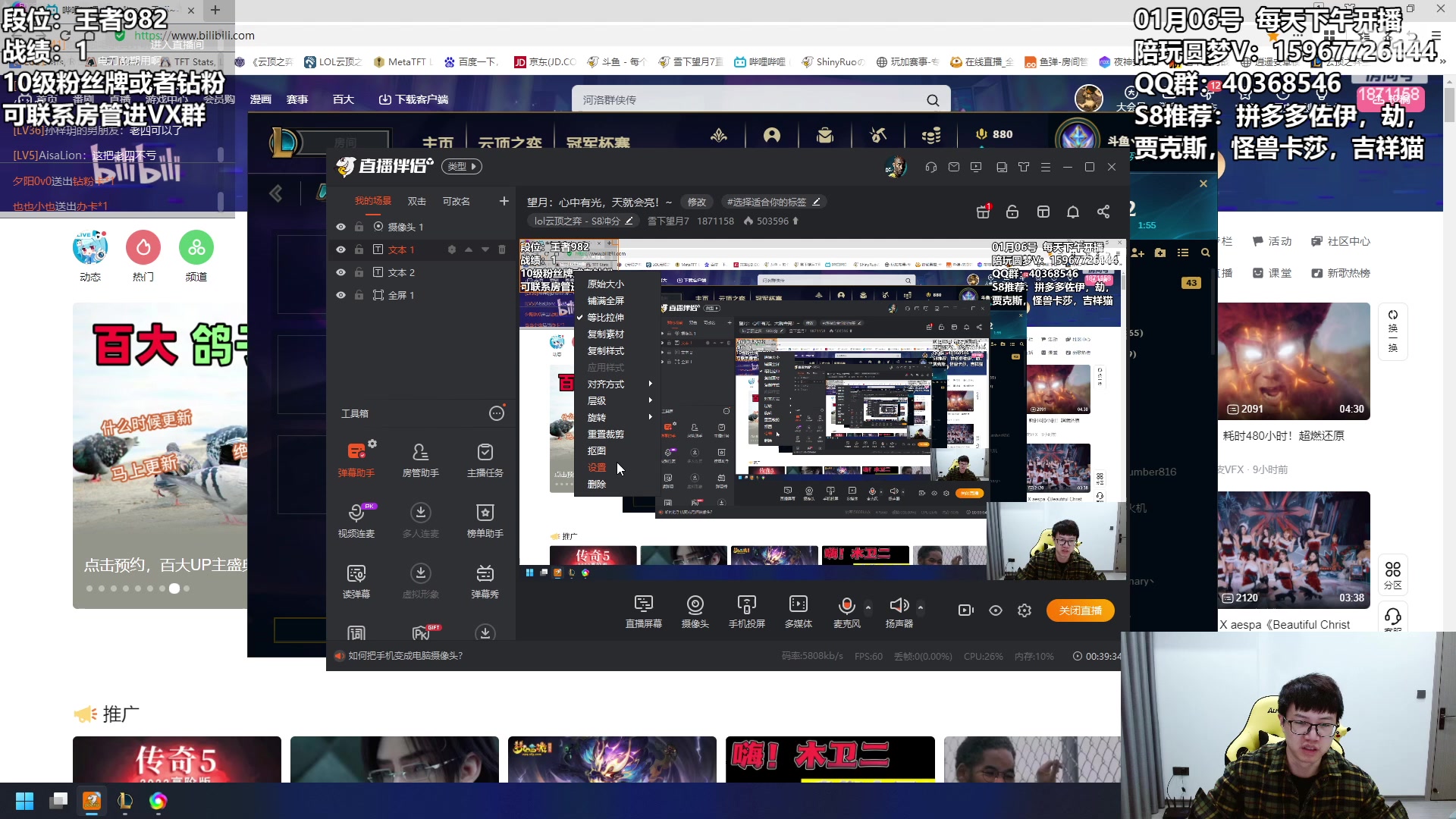The width and height of the screenshot is (1456, 819).
Task: Click 修改 next to stream title
Action: click(x=697, y=202)
